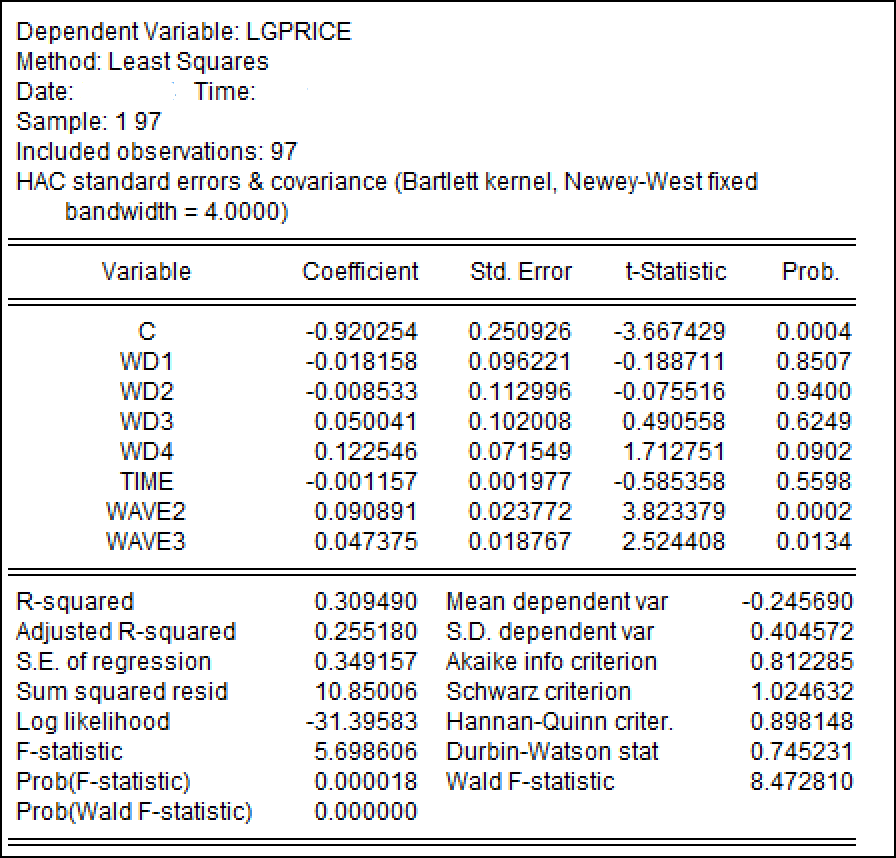Click the Variable column header

(146, 272)
